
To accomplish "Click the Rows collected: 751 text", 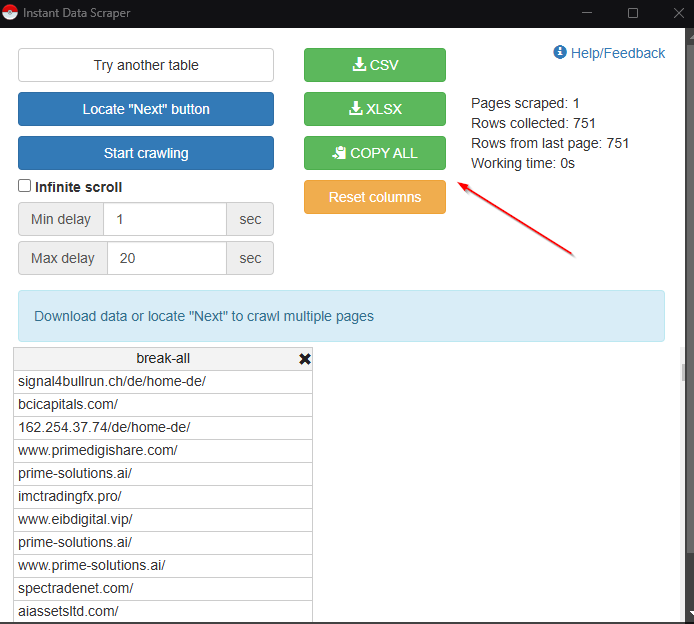I will tap(533, 123).
